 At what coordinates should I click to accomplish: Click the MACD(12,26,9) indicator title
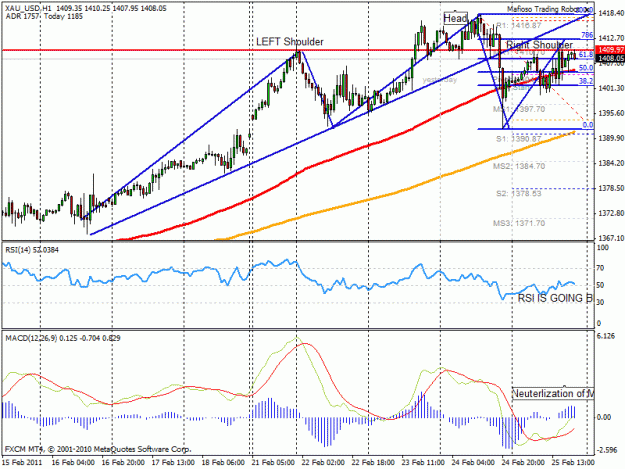click(x=63, y=338)
